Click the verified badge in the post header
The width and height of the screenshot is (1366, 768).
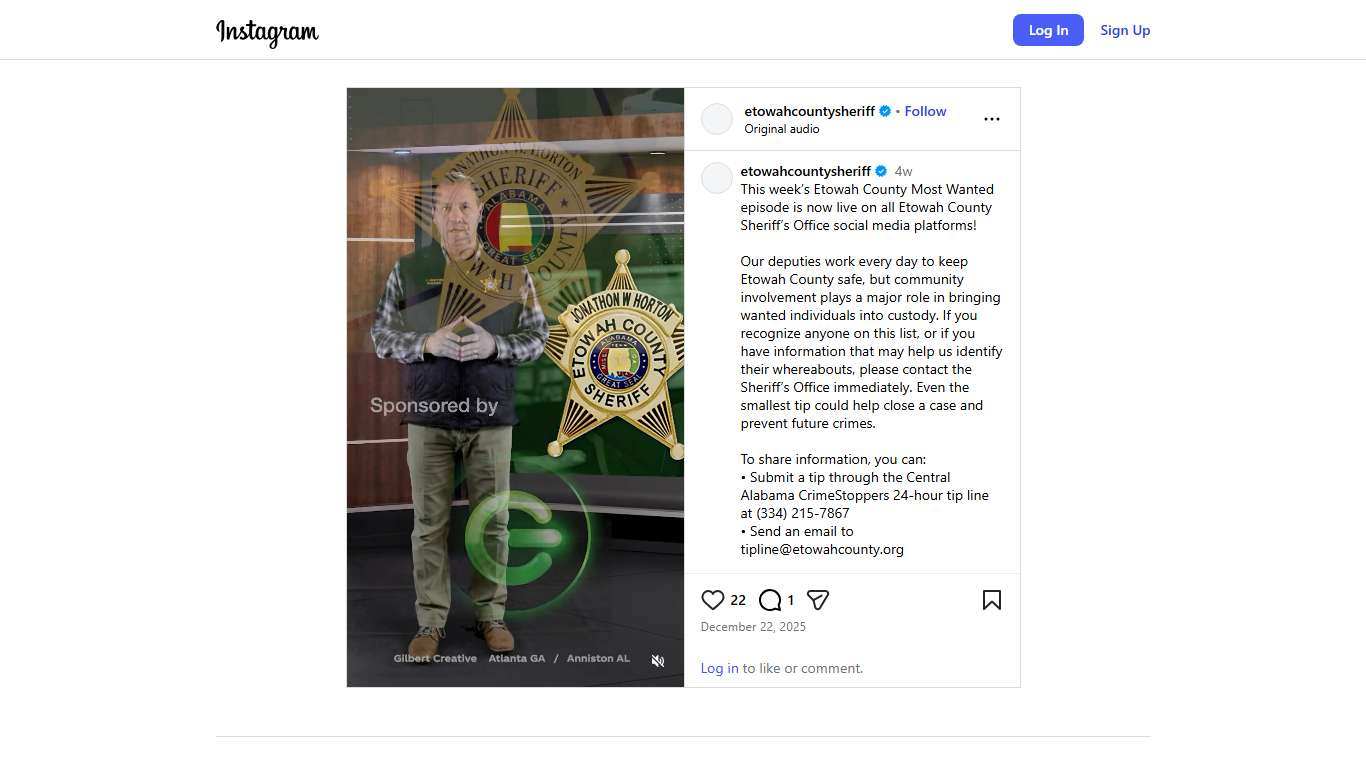click(x=885, y=111)
